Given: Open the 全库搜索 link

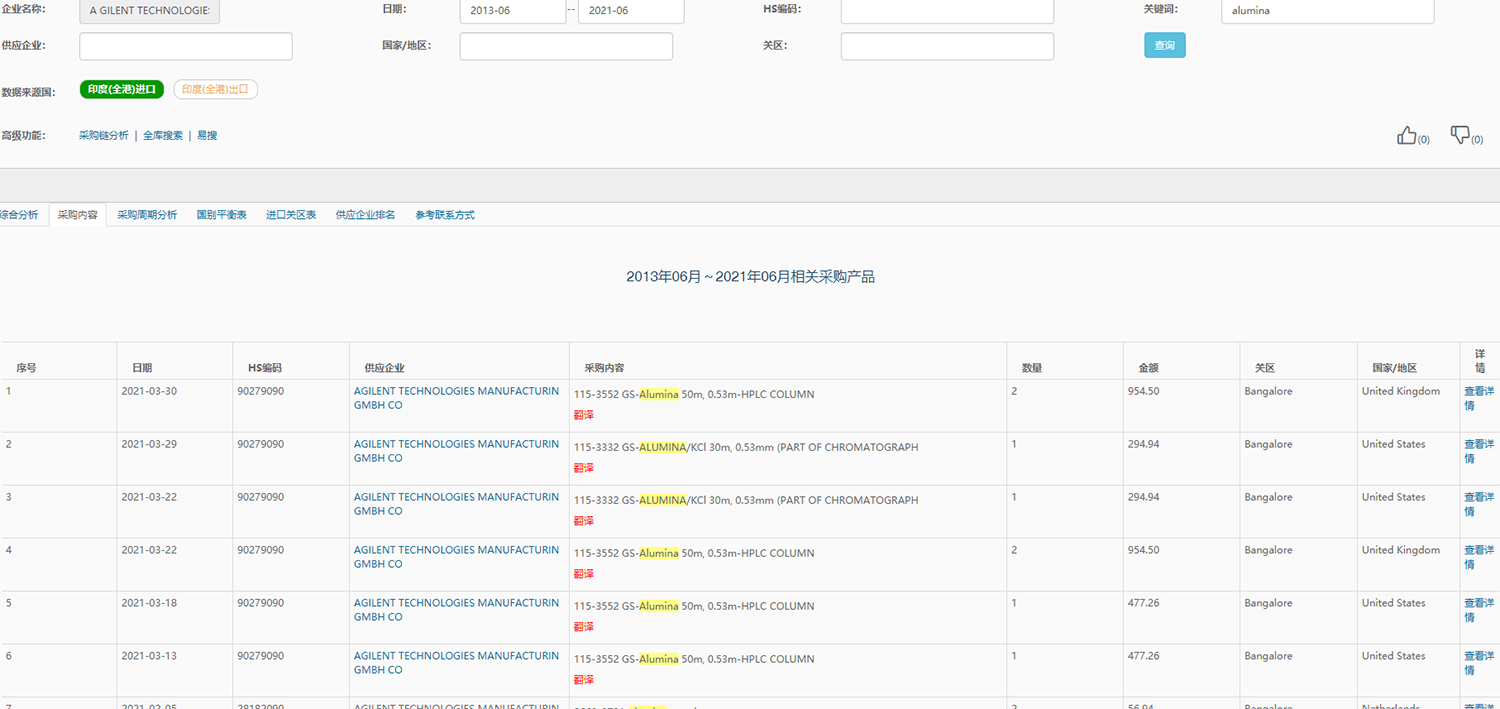Looking at the screenshot, I should pyautogui.click(x=163, y=136).
